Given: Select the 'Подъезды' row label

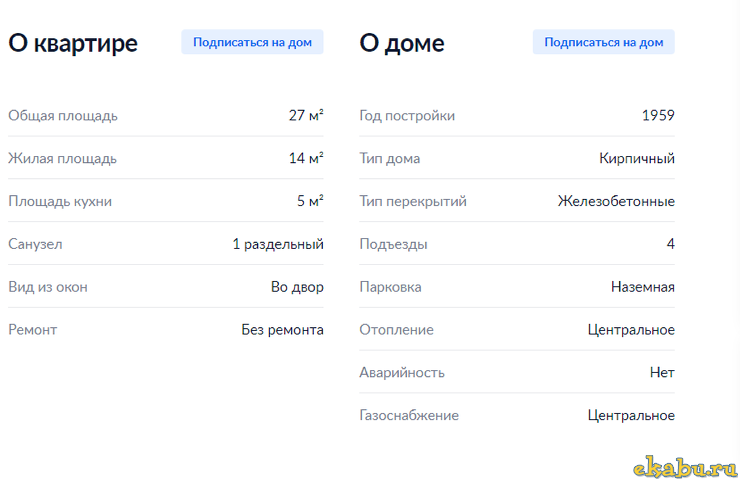Looking at the screenshot, I should click(x=393, y=244).
